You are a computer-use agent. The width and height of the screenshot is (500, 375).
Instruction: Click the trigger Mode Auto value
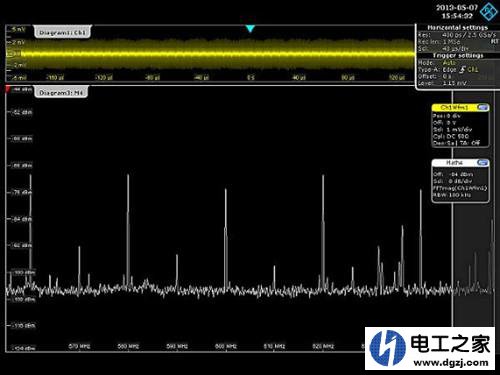pos(449,62)
